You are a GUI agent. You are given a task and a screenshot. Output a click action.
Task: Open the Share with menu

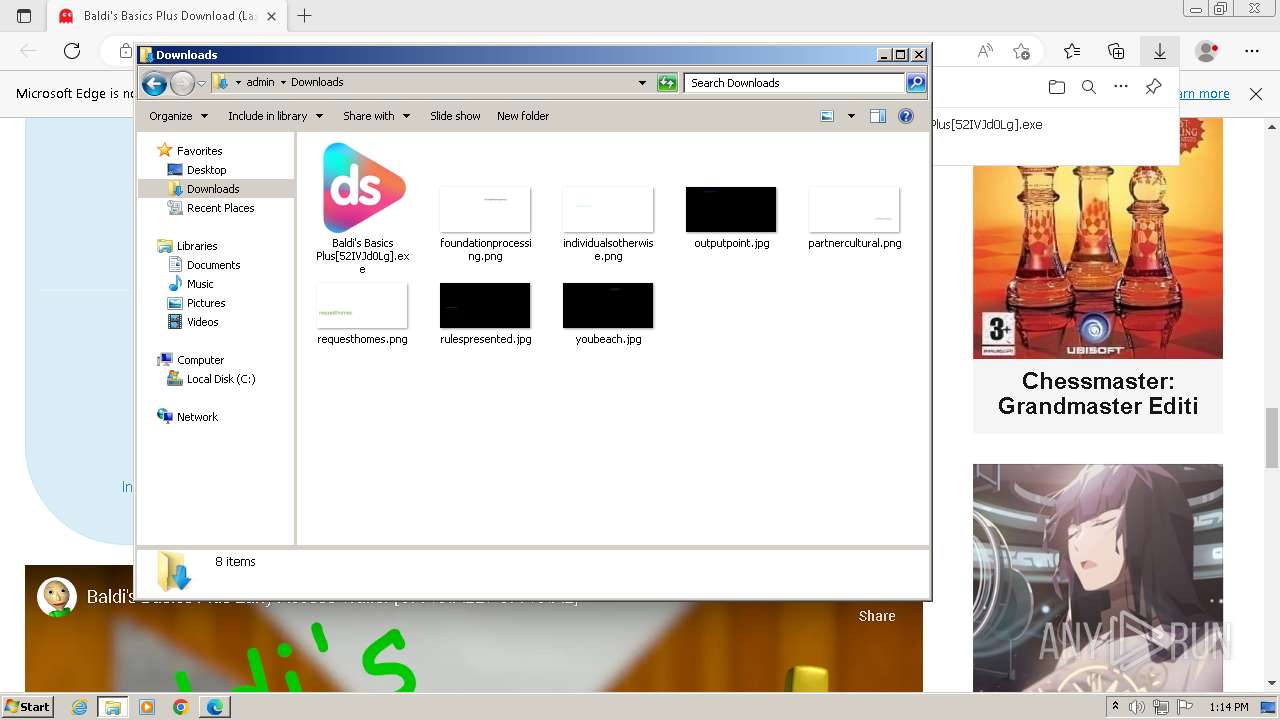(x=376, y=116)
